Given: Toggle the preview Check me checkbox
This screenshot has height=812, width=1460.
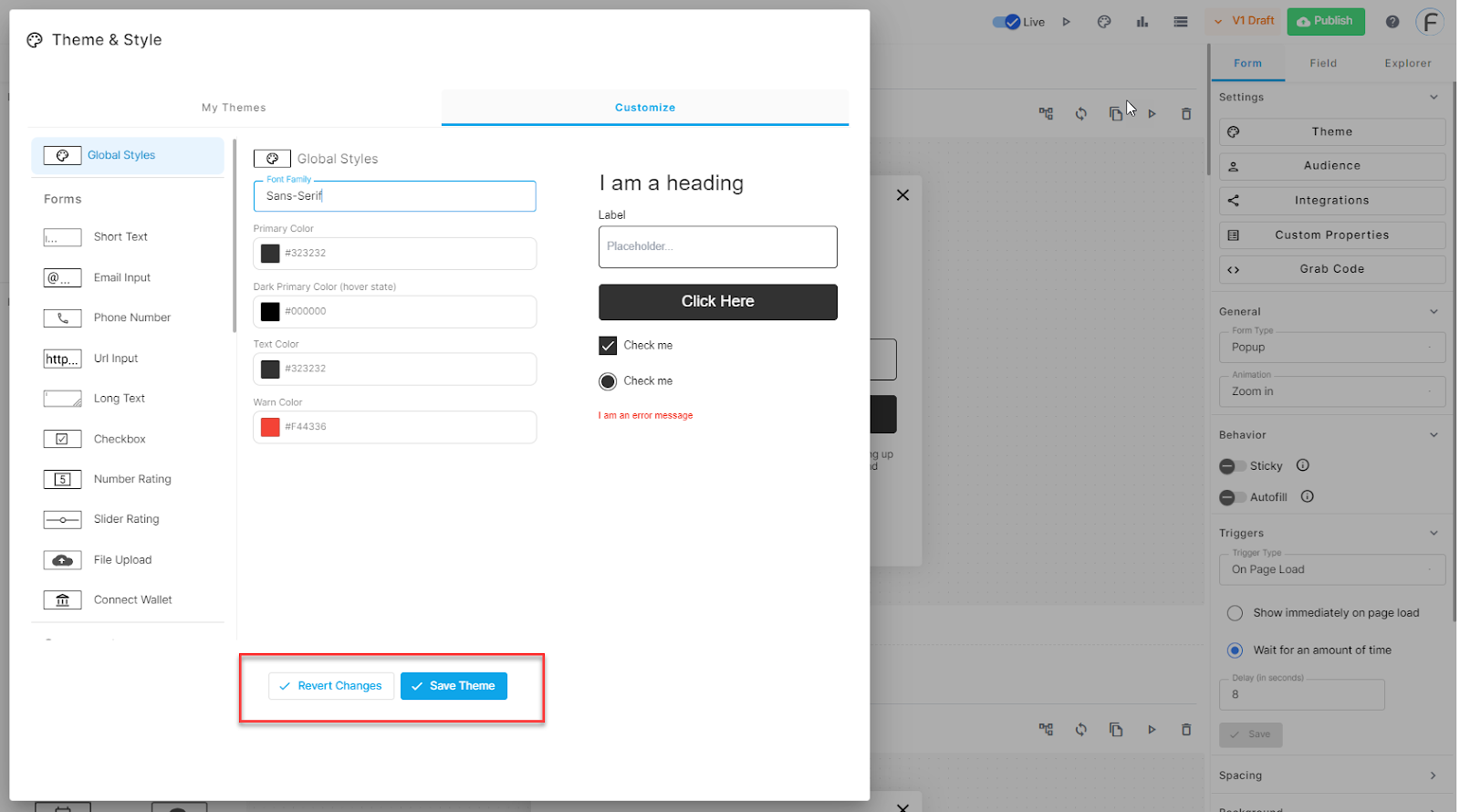Looking at the screenshot, I should click(608, 346).
